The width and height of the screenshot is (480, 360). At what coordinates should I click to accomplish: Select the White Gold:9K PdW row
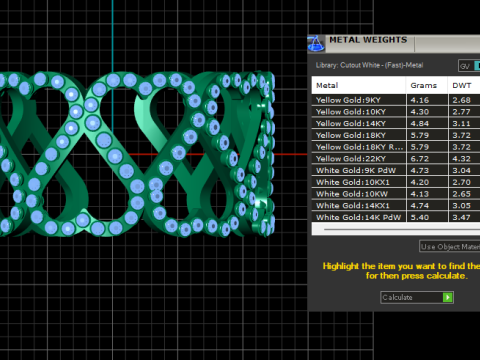pyautogui.click(x=396, y=170)
